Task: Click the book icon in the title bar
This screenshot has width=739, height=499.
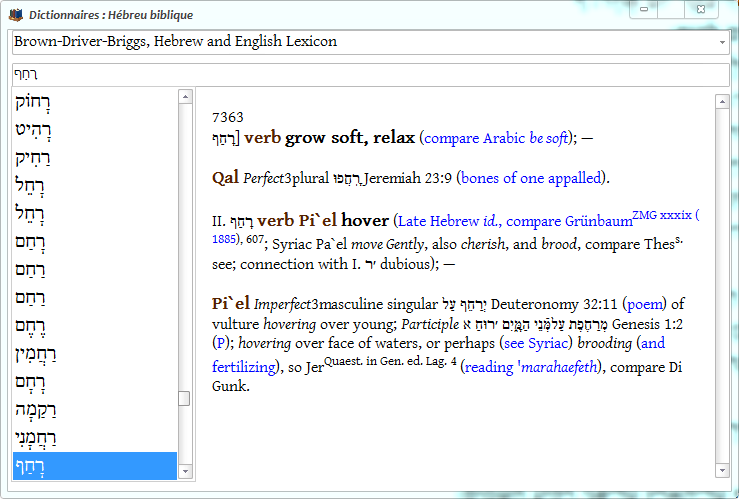Action: [16, 15]
